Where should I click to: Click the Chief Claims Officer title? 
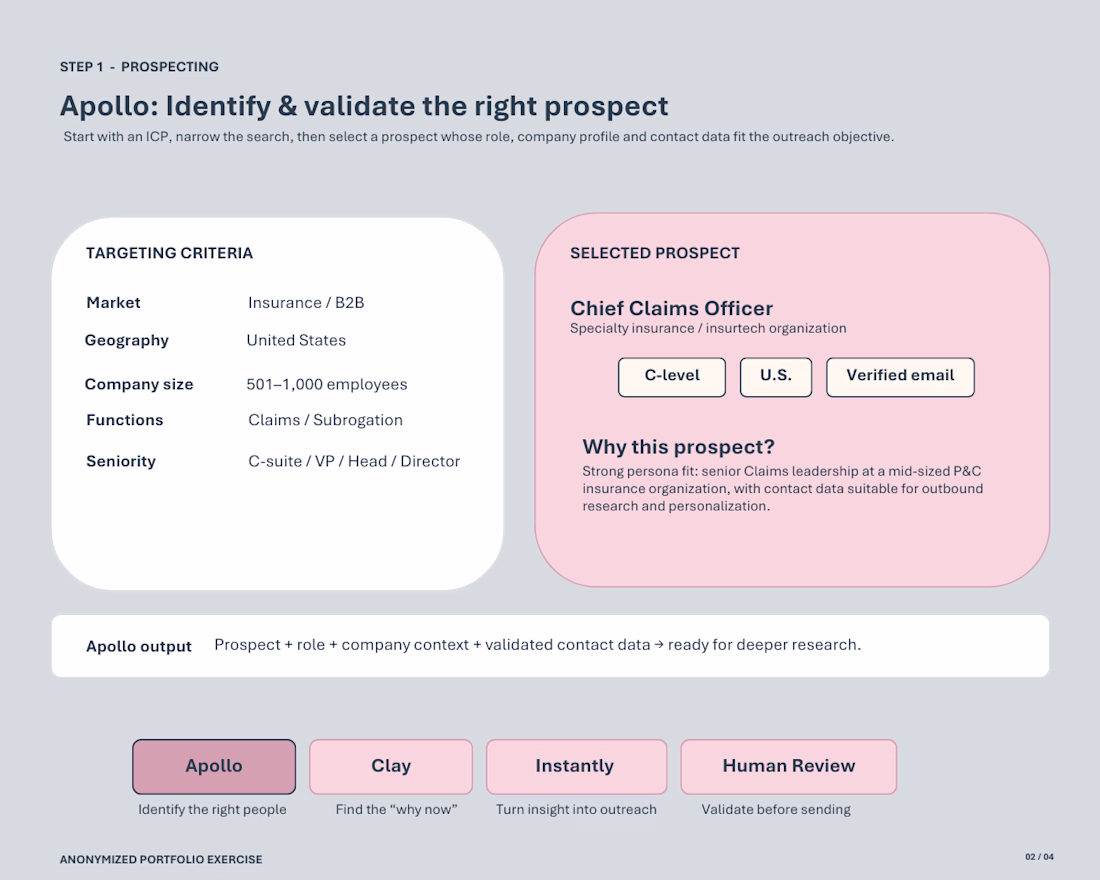click(x=671, y=308)
